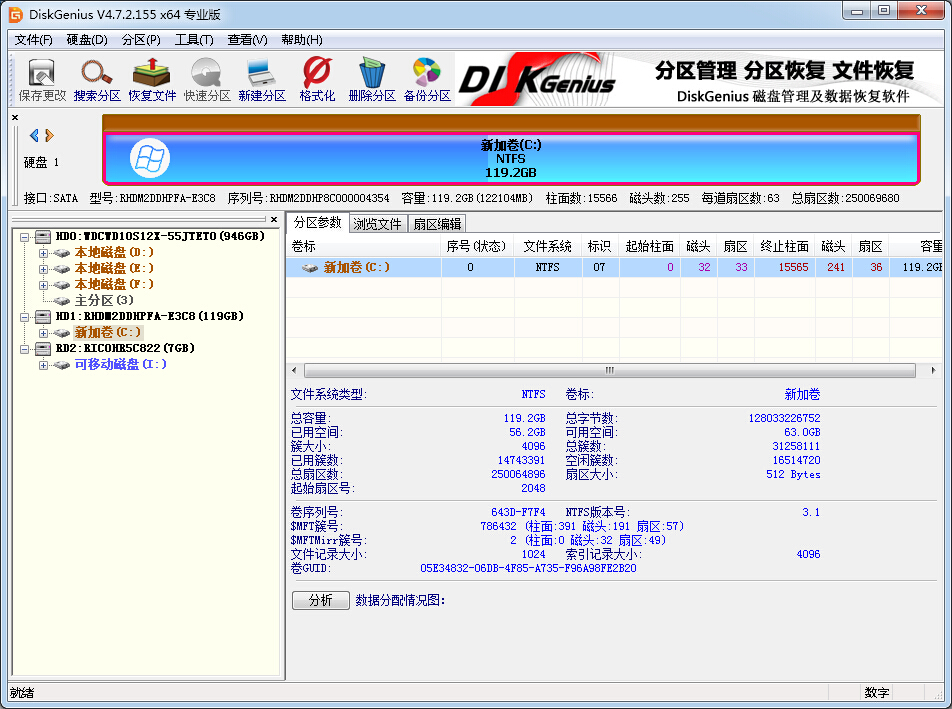The height and width of the screenshot is (709, 952).
Task: Expand the 可移动磁盘(I:) tree node
Action: pyautogui.click(x=43, y=365)
